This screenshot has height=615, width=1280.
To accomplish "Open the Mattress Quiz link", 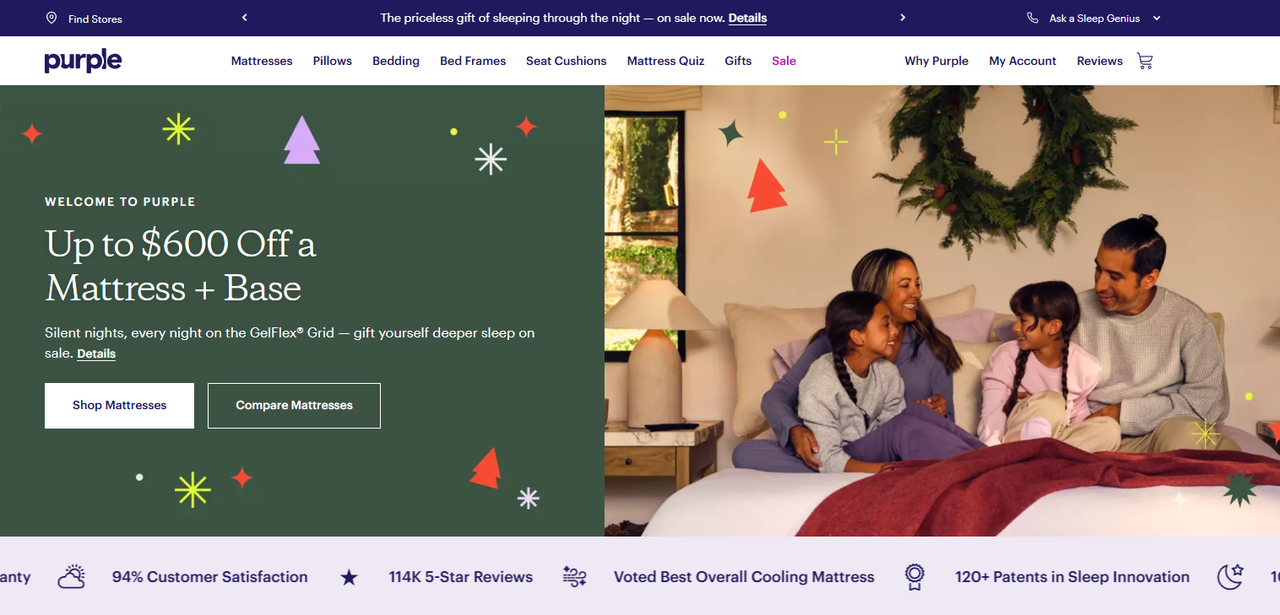I will click(666, 61).
